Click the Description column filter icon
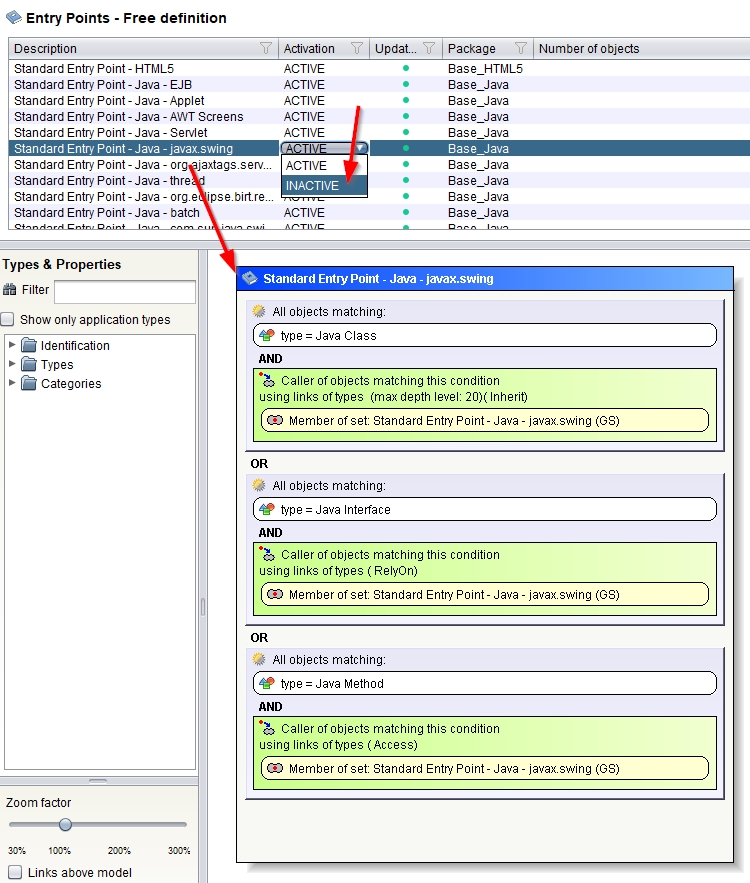The image size is (750, 883). click(x=265, y=48)
